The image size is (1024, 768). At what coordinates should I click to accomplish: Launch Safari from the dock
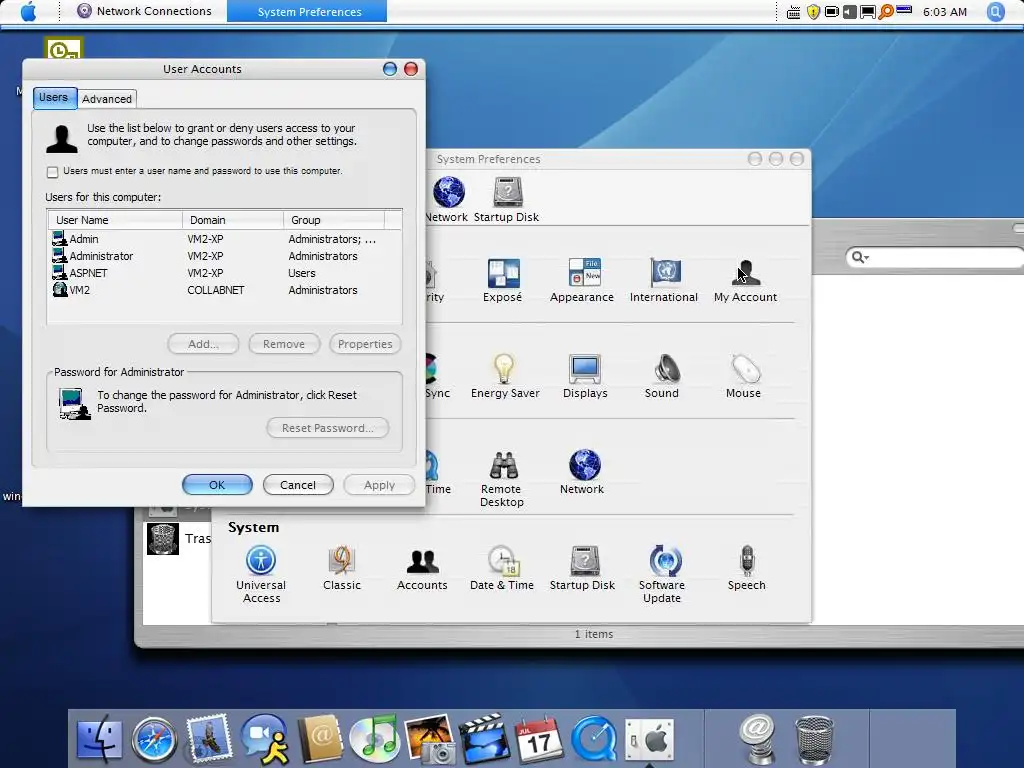154,740
